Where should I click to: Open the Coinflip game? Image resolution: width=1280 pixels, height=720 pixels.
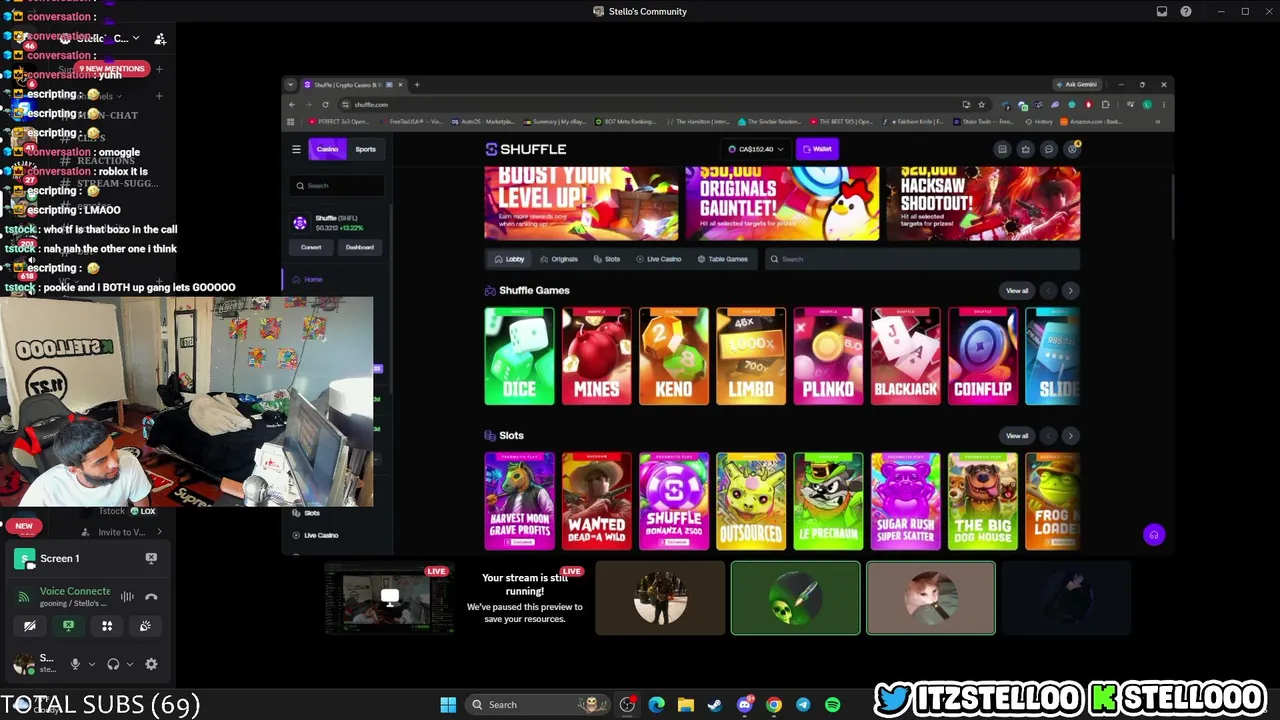point(983,356)
